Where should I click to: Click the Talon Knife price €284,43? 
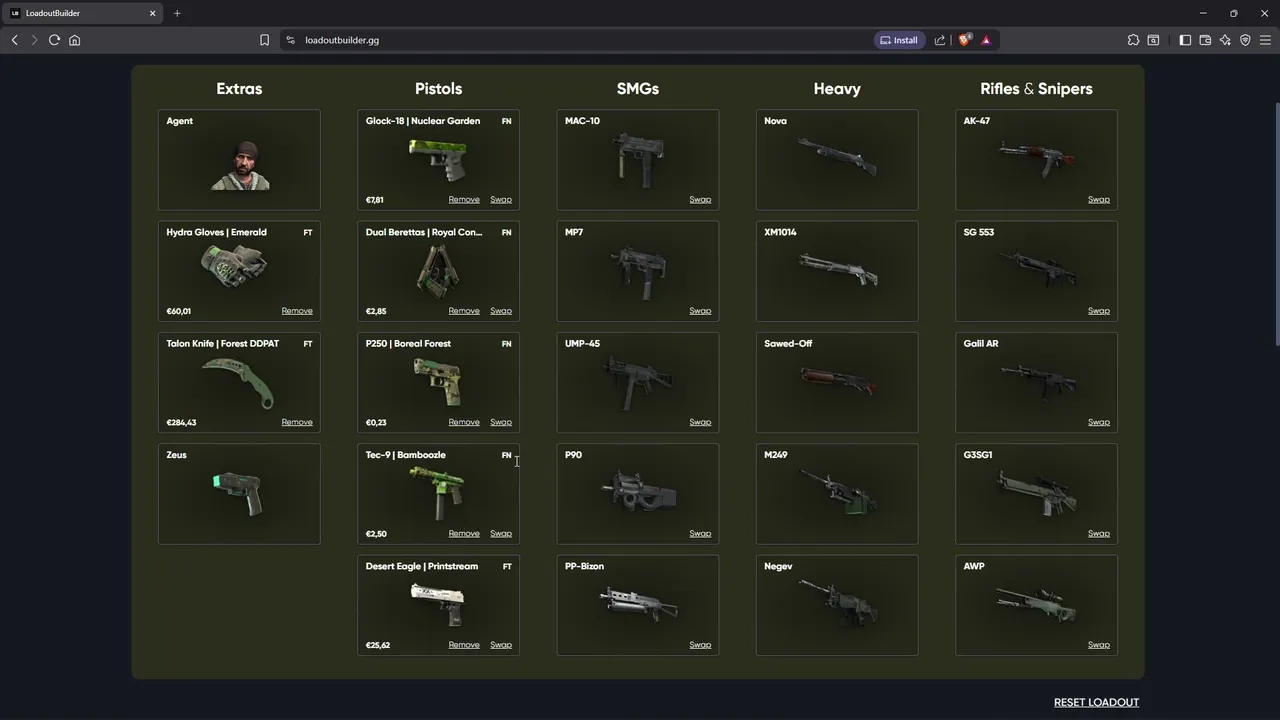pos(181,422)
